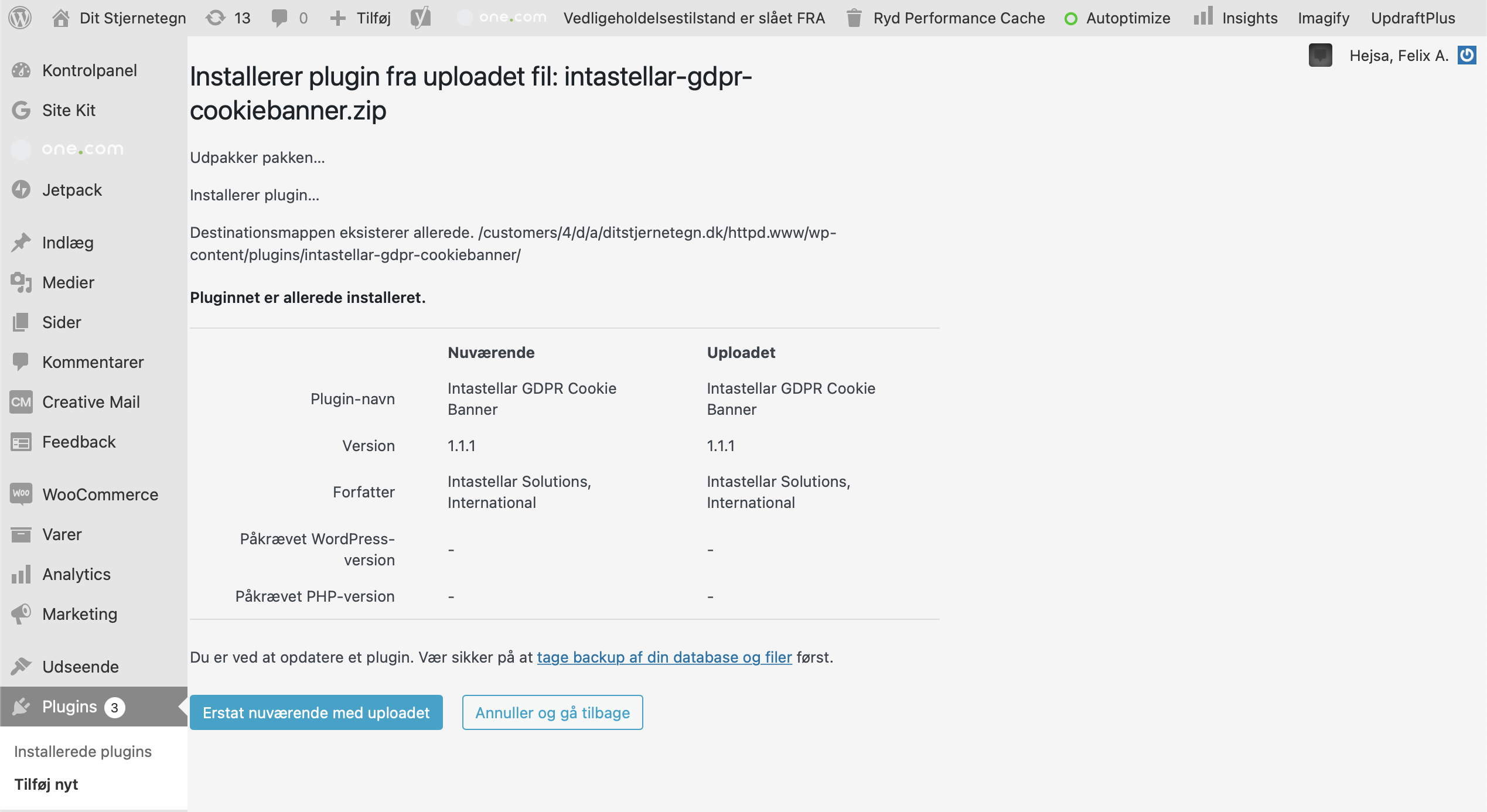1487x812 pixels.
Task: Click the Marketing megaphone icon
Action: coord(21,614)
